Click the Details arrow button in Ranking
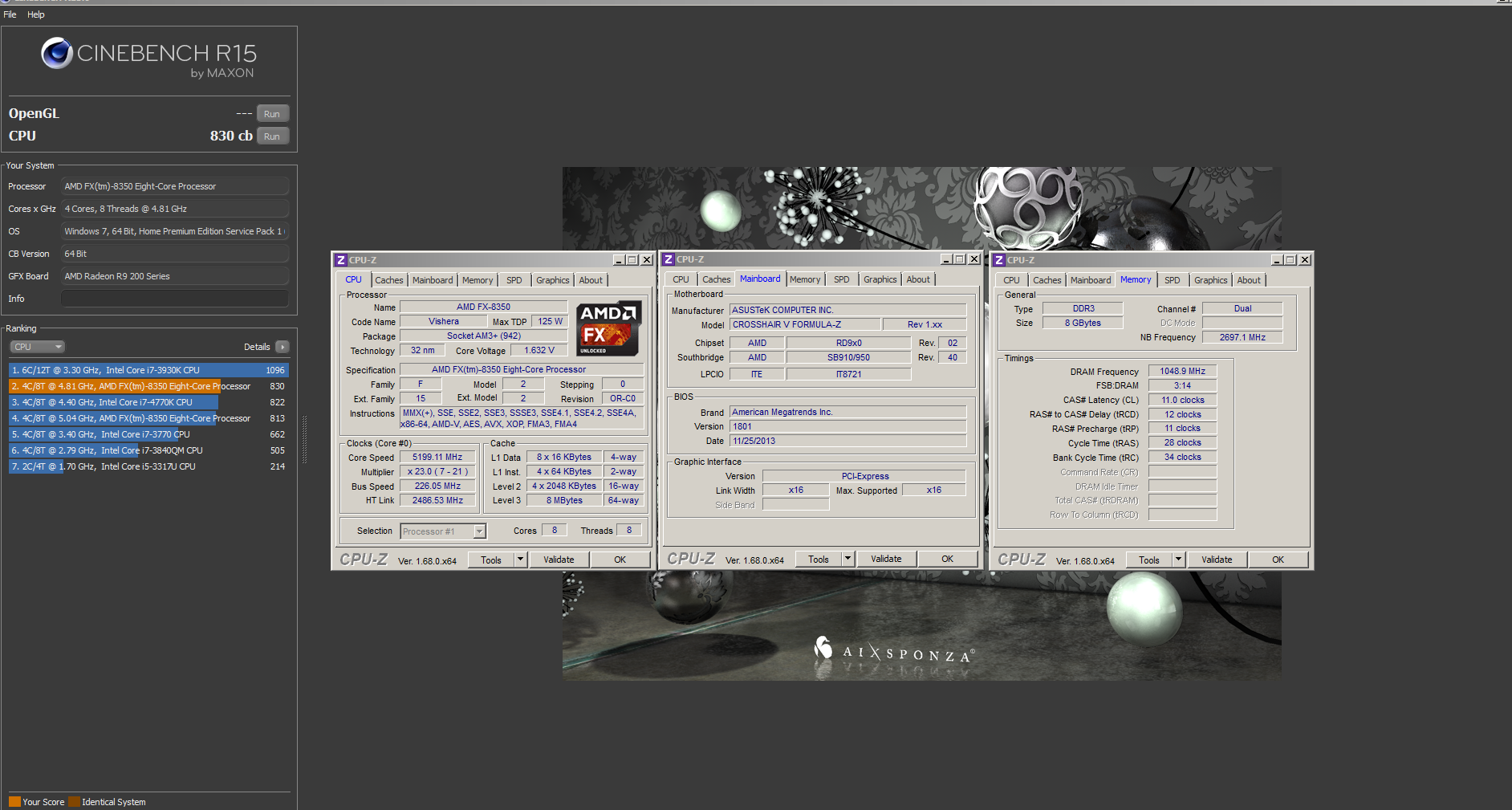This screenshot has width=1512, height=810. tap(282, 347)
